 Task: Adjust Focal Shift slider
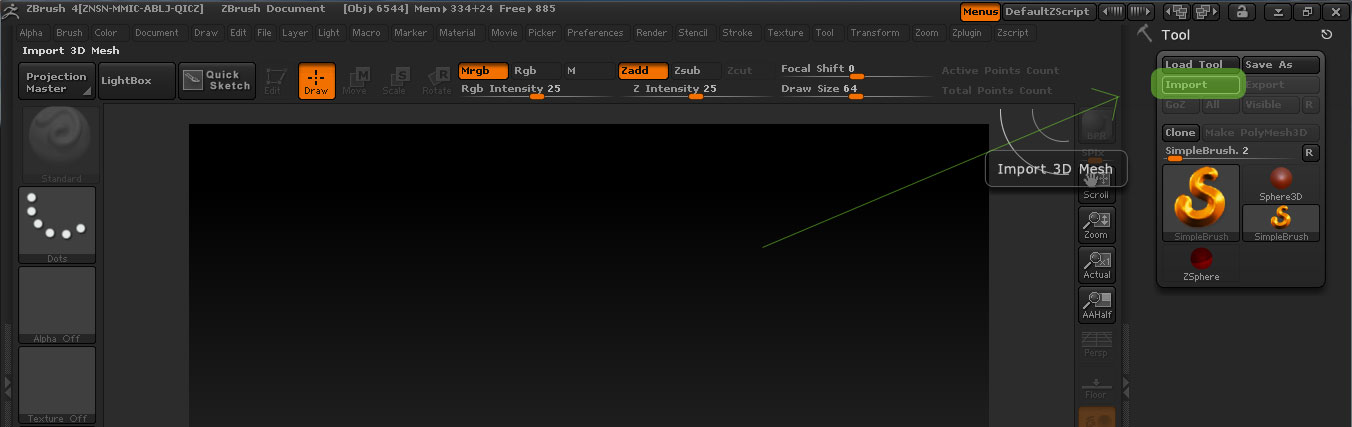click(x=857, y=70)
